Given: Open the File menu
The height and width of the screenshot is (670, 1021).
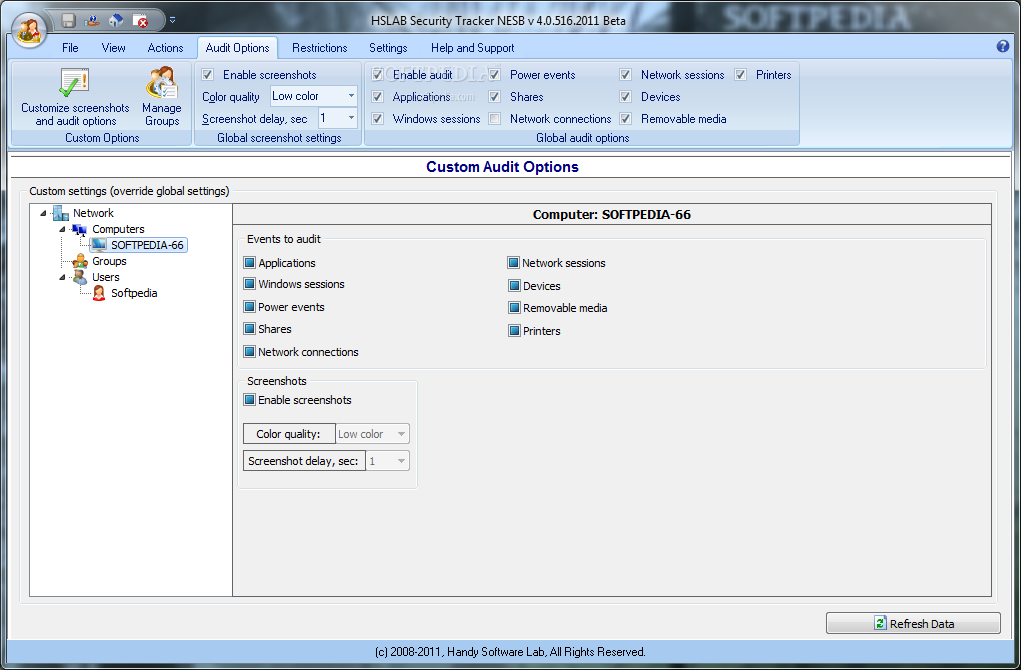Looking at the screenshot, I should tap(70, 48).
